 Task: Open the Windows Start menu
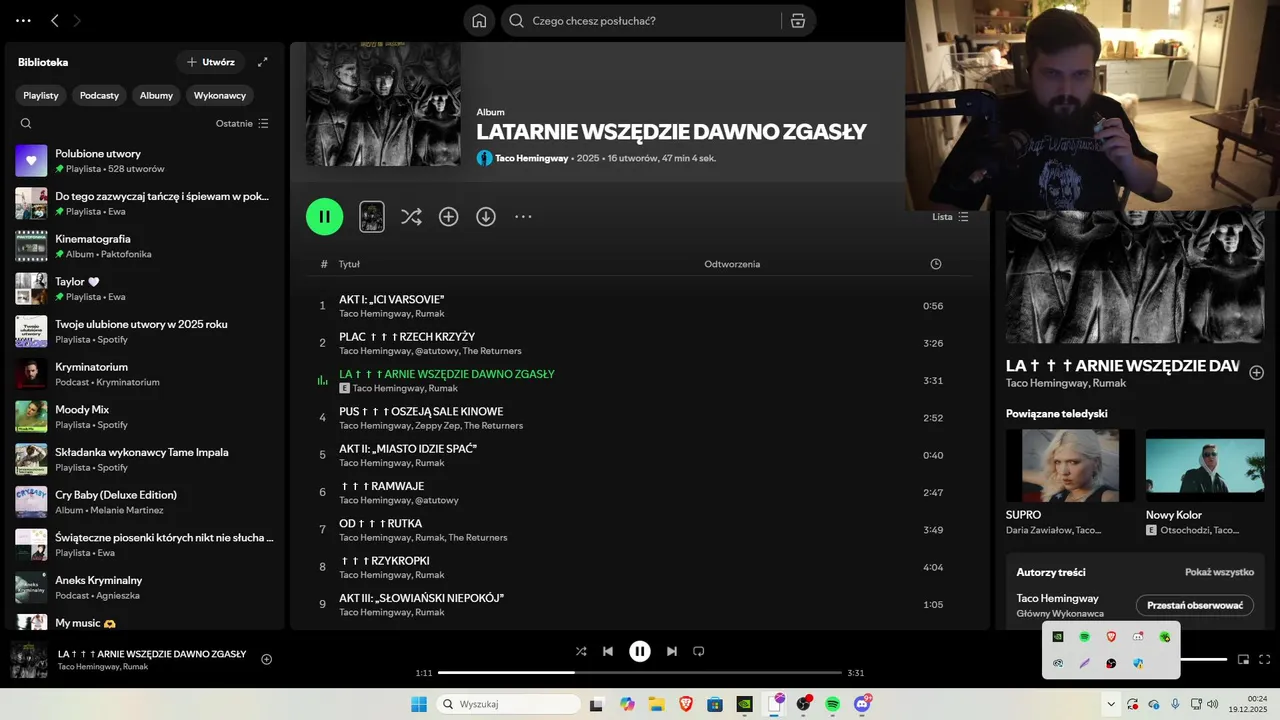point(418,704)
